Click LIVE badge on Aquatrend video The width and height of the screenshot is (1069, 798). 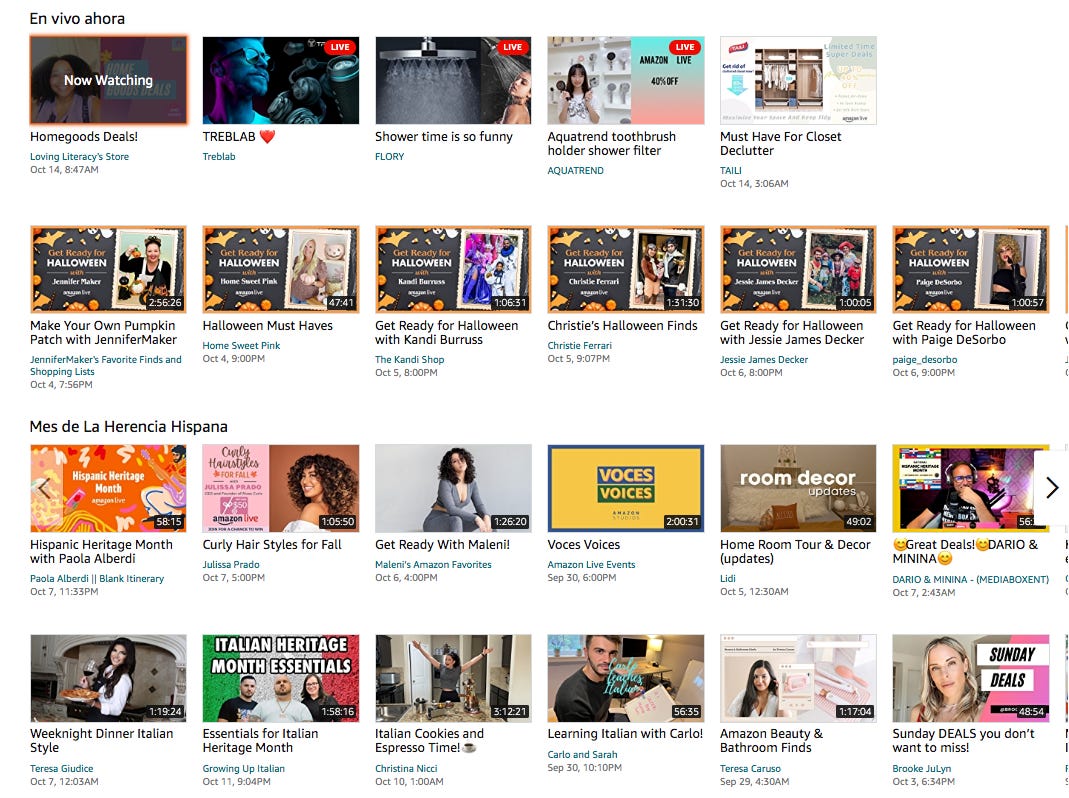684,47
